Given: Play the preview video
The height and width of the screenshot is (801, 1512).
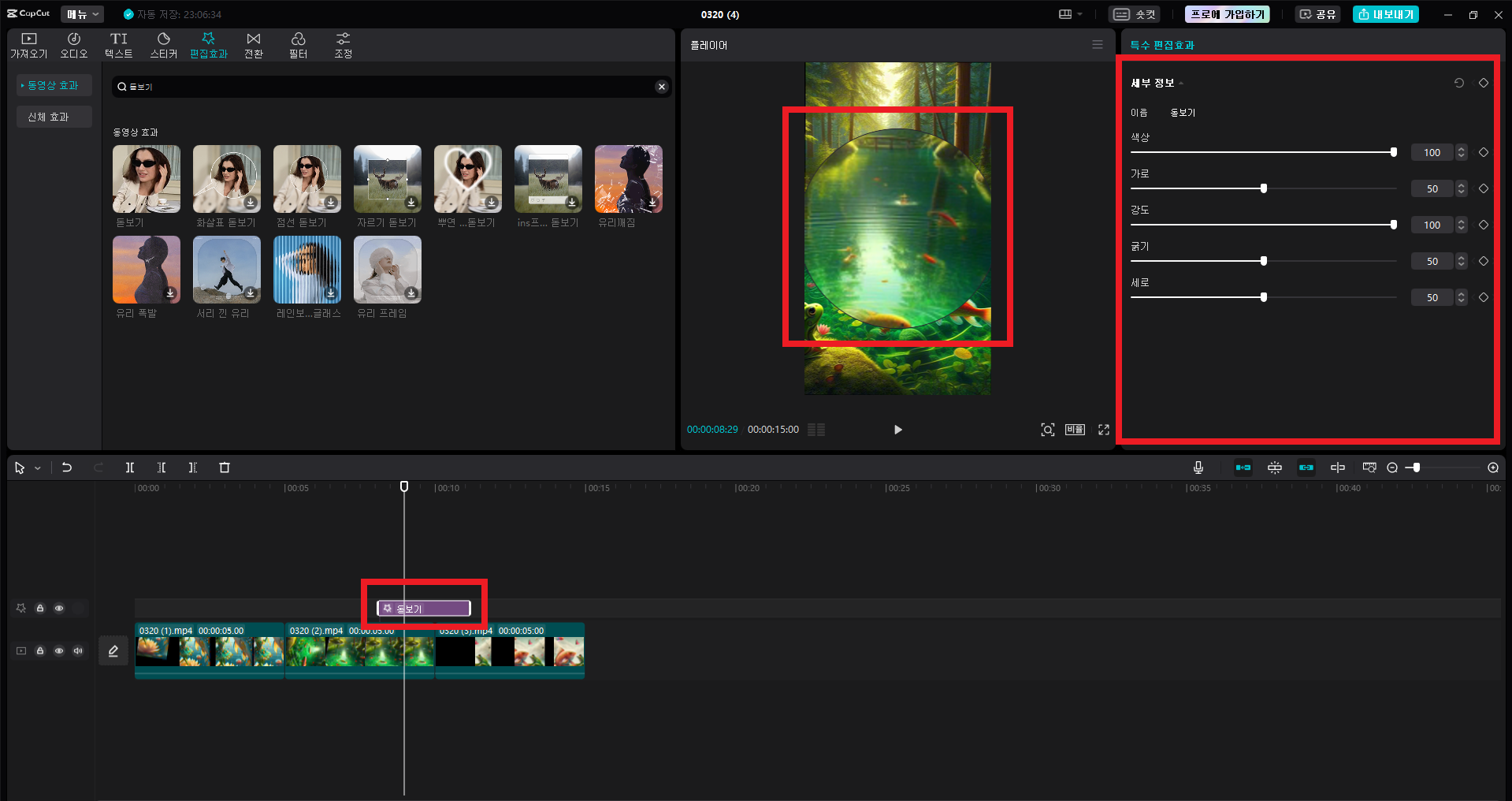Looking at the screenshot, I should point(897,430).
